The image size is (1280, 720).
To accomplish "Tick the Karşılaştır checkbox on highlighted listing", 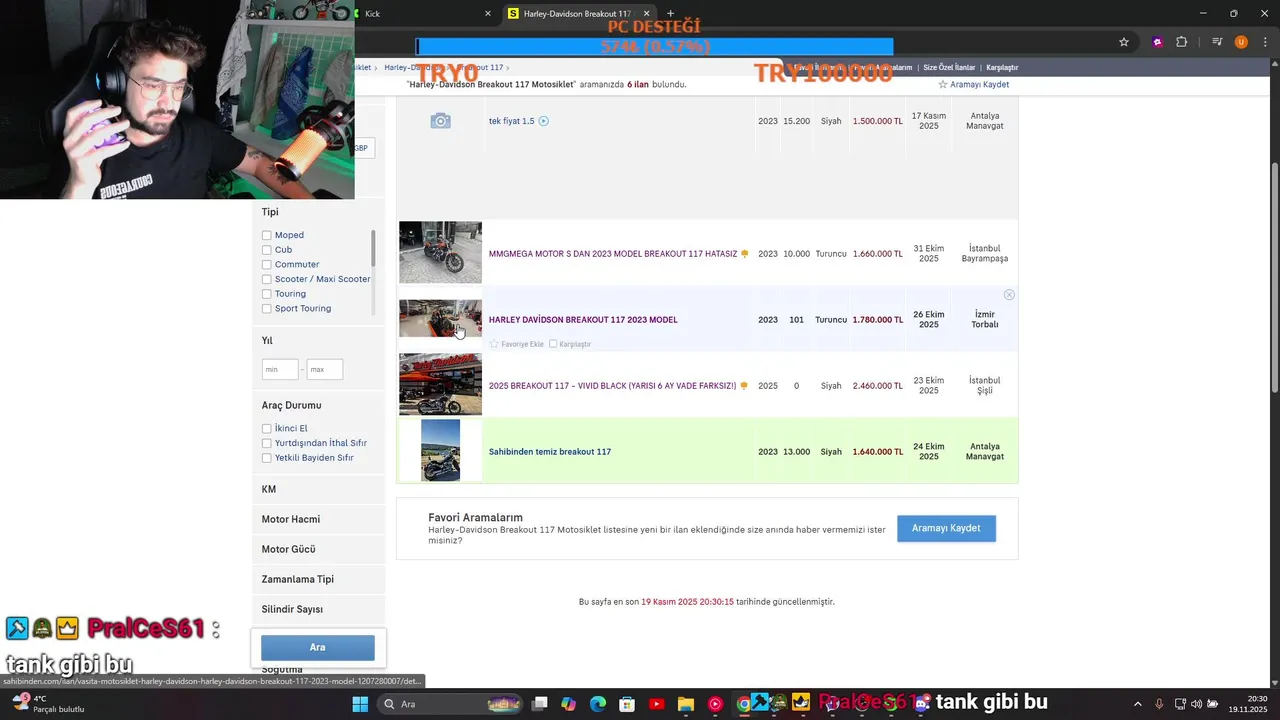I will click(x=553, y=344).
